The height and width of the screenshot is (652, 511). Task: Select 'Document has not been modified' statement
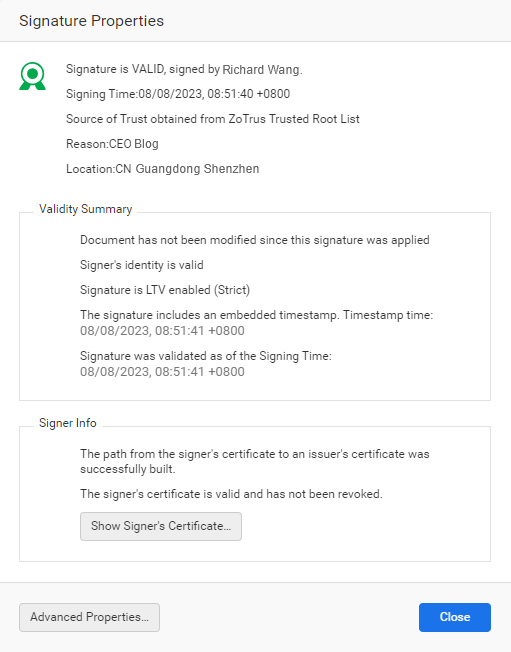click(x=254, y=240)
